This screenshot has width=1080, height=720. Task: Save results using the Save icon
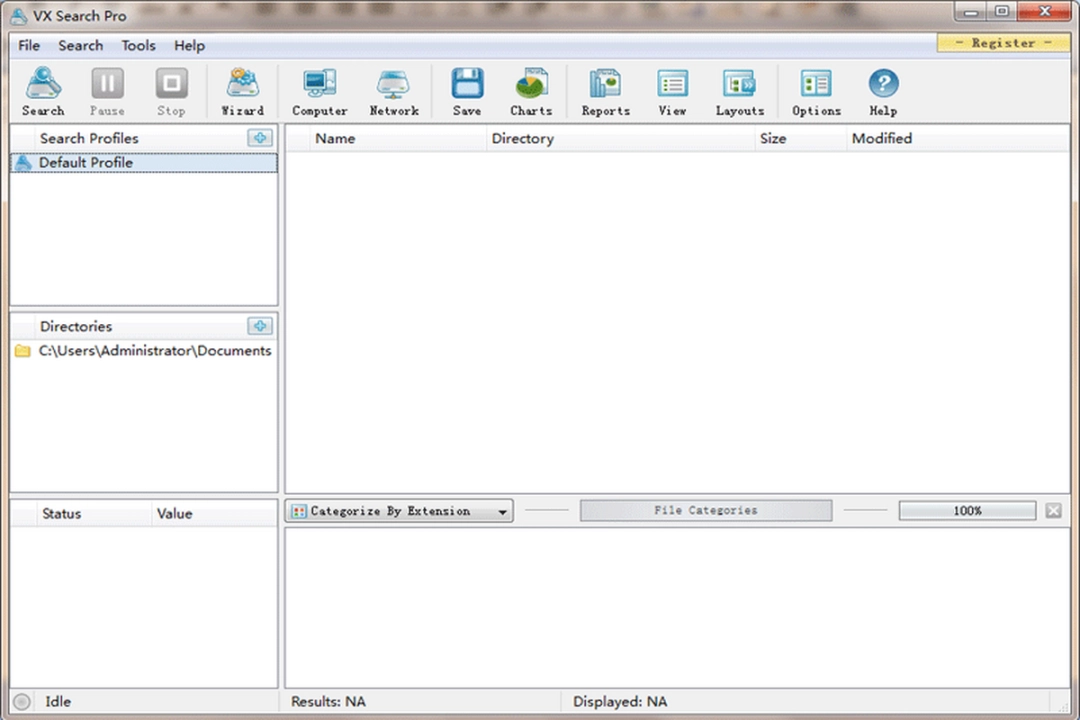pyautogui.click(x=467, y=92)
